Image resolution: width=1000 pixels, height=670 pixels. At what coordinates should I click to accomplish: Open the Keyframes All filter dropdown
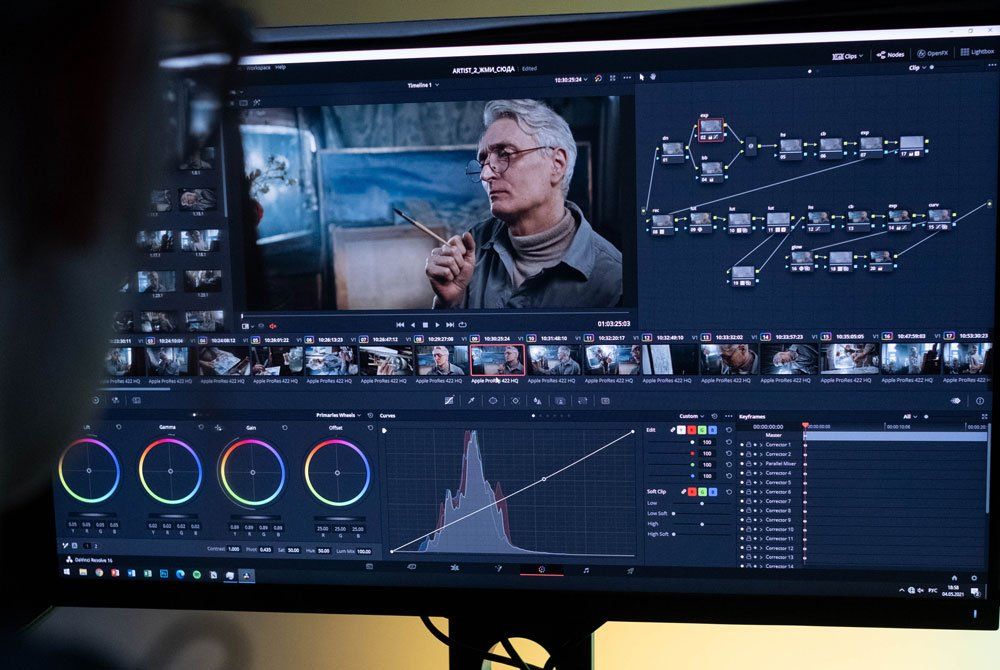coord(910,417)
